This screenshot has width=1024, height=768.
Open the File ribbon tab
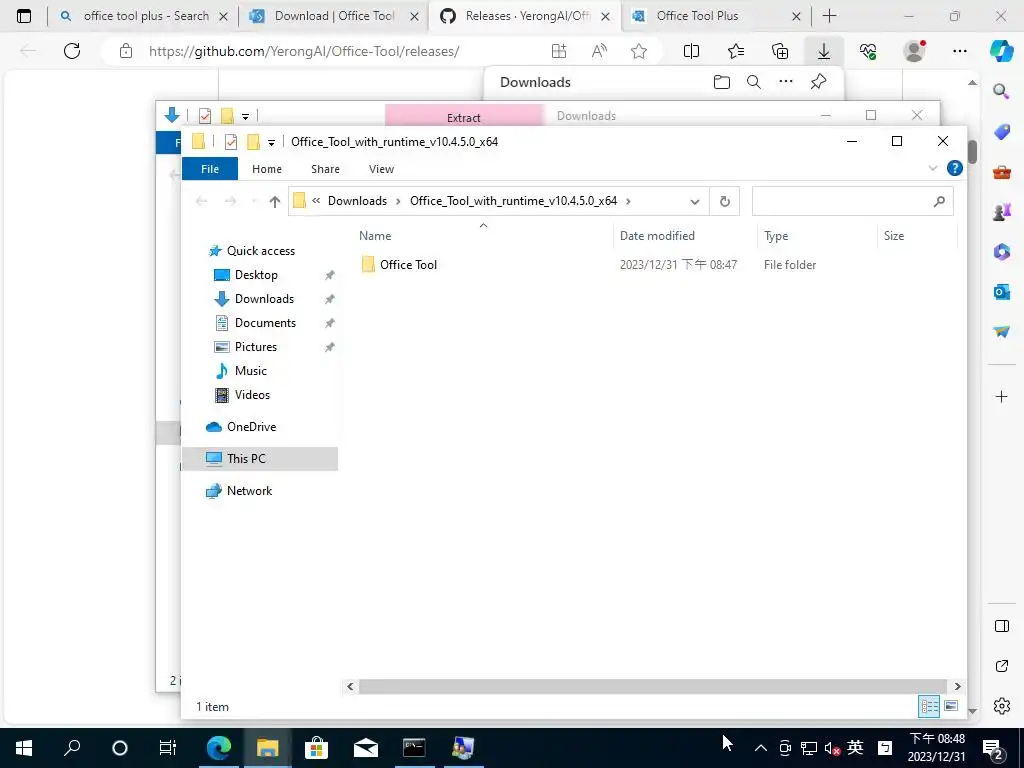(210, 168)
